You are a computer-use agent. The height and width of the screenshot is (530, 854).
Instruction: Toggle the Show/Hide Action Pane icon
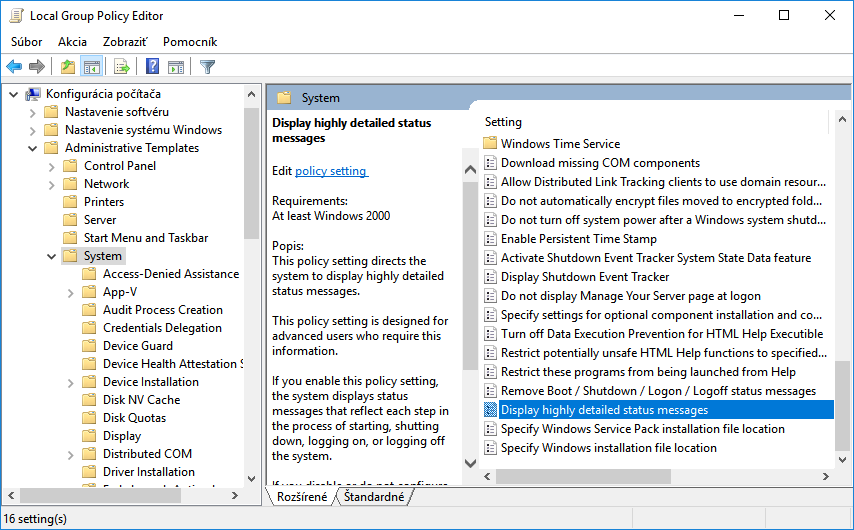[x=176, y=67]
